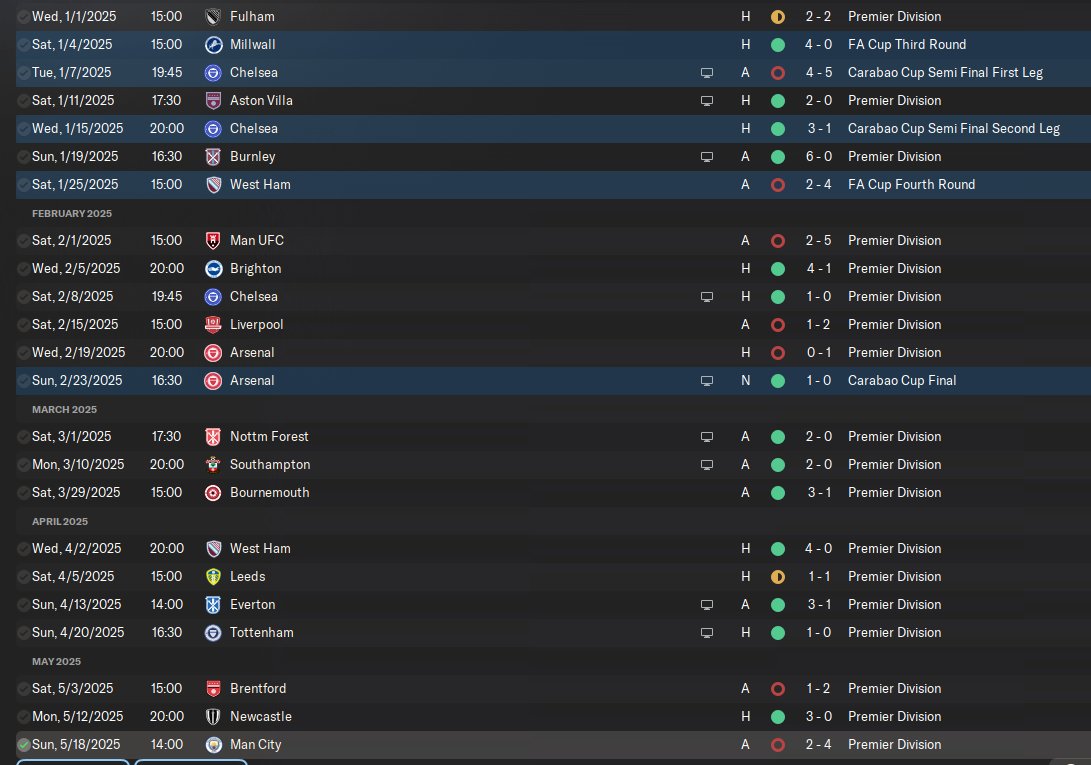Select the FA Cup Fourth Round row
Viewport: 1091px width, 765px height.
tap(500, 185)
